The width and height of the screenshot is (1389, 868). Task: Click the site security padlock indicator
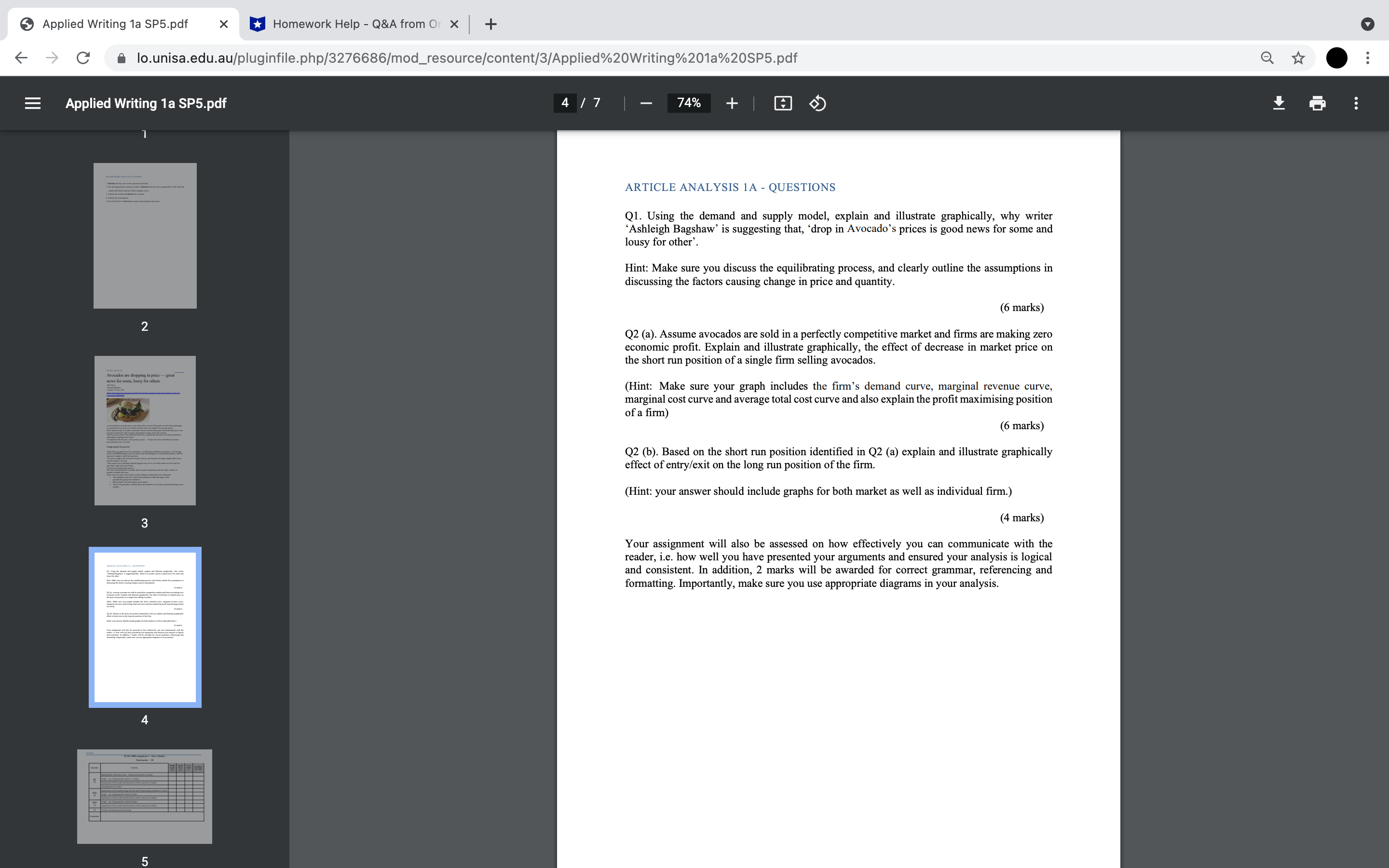pyautogui.click(x=122, y=57)
